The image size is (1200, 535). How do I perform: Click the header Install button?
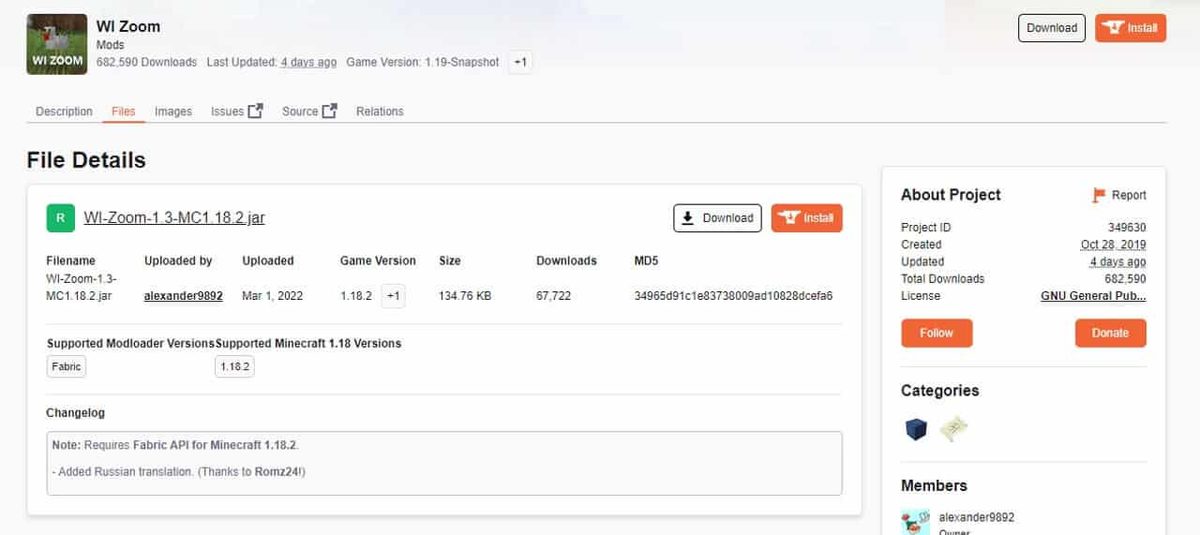(x=1131, y=28)
